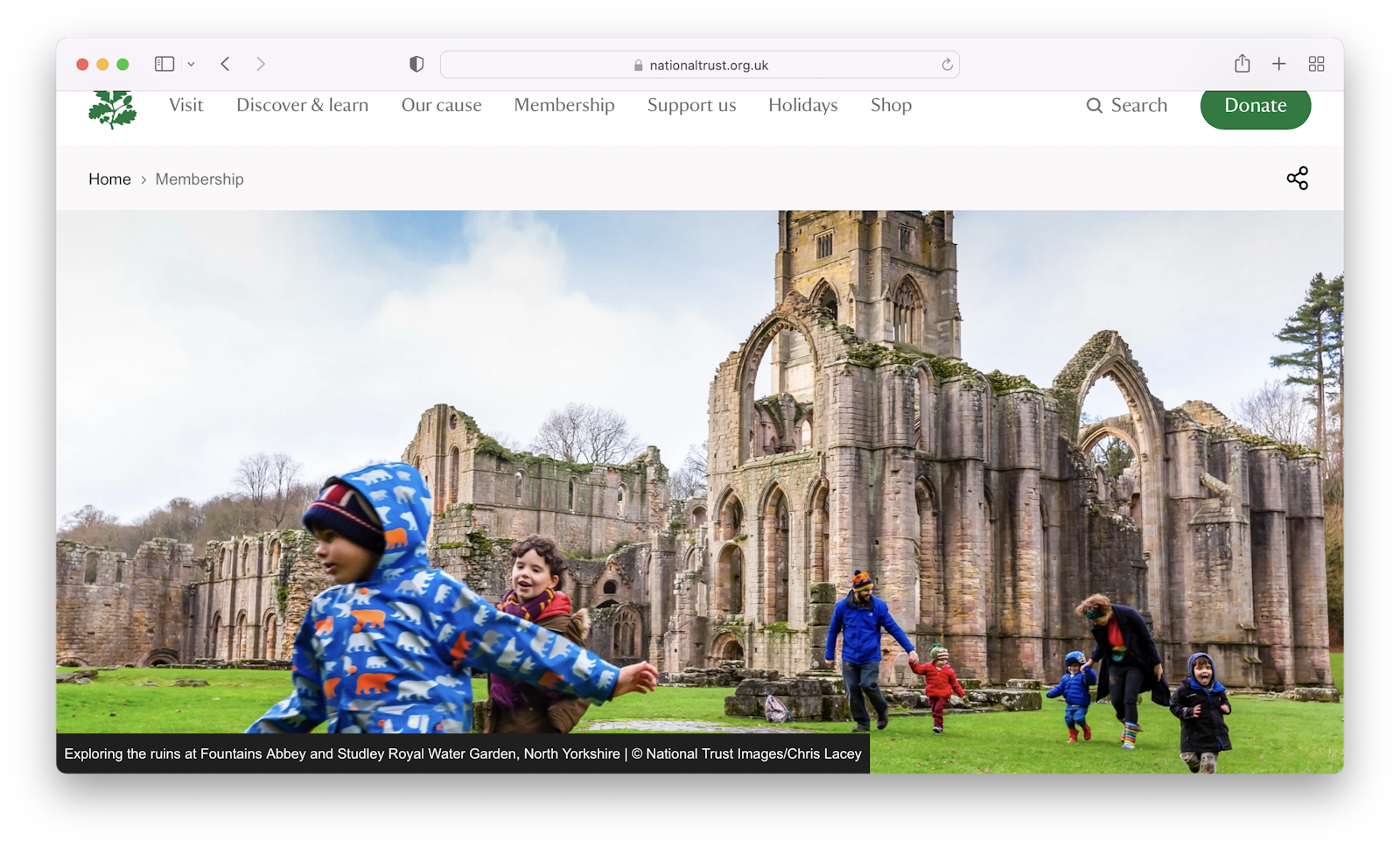Follow the Home breadcrumb link
This screenshot has height=848, width=1400.
(109, 179)
